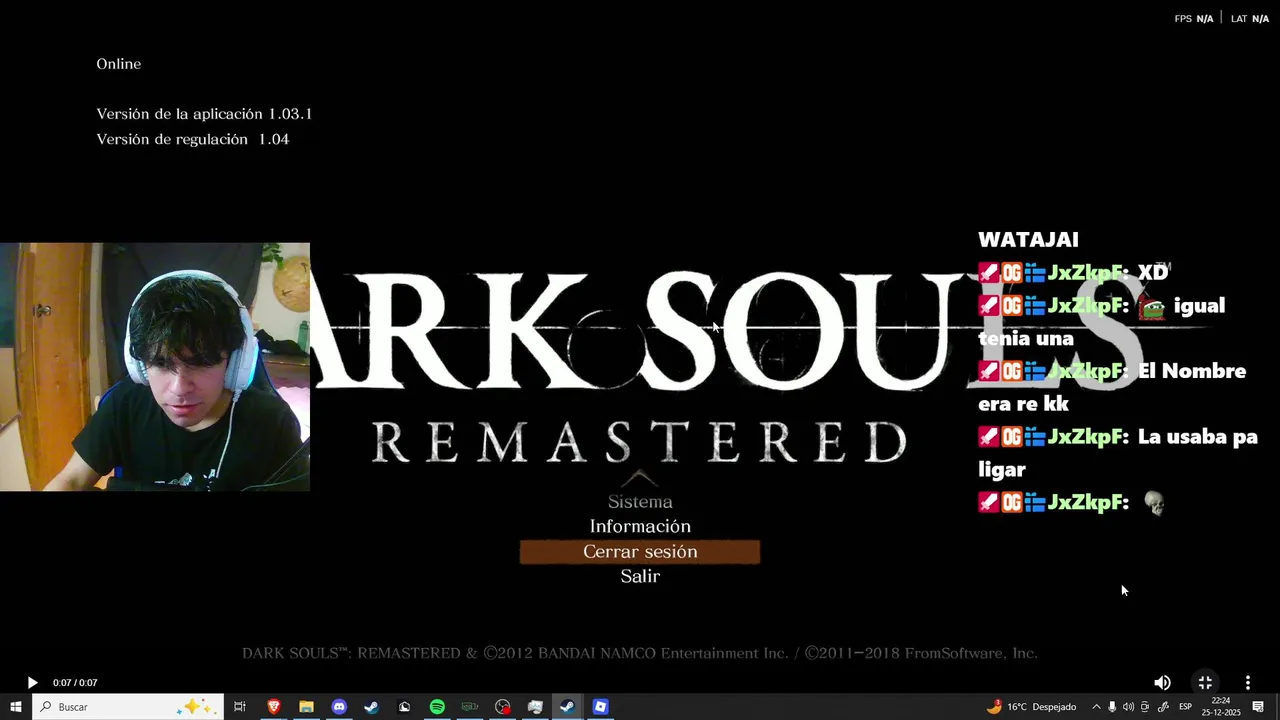
Task: Click the camera Meet Now tray icon
Action: (x=1145, y=707)
